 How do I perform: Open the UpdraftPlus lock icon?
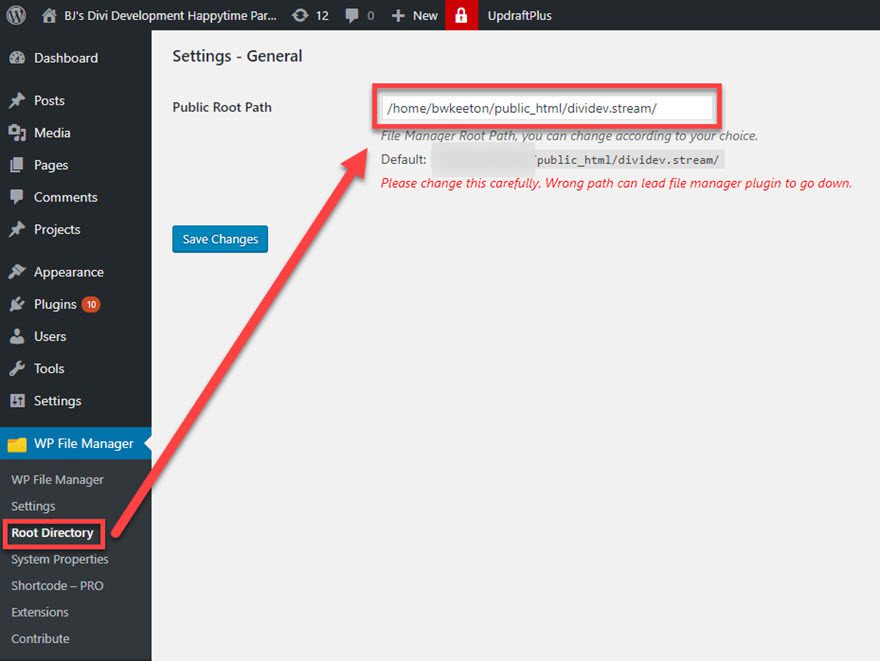click(461, 15)
